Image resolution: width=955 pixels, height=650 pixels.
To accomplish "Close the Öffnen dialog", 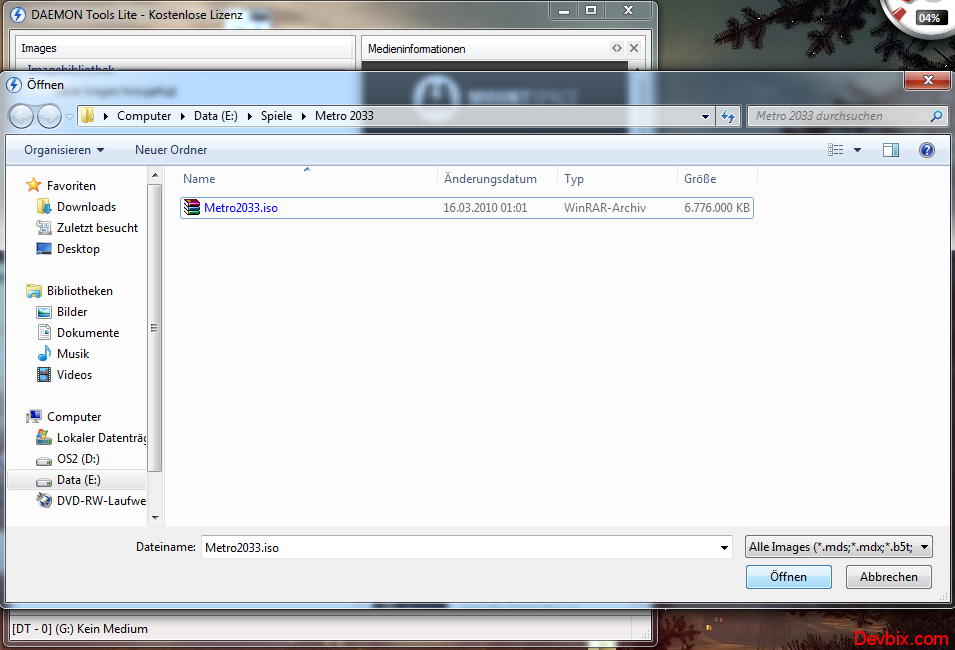I will pyautogui.click(x=928, y=80).
